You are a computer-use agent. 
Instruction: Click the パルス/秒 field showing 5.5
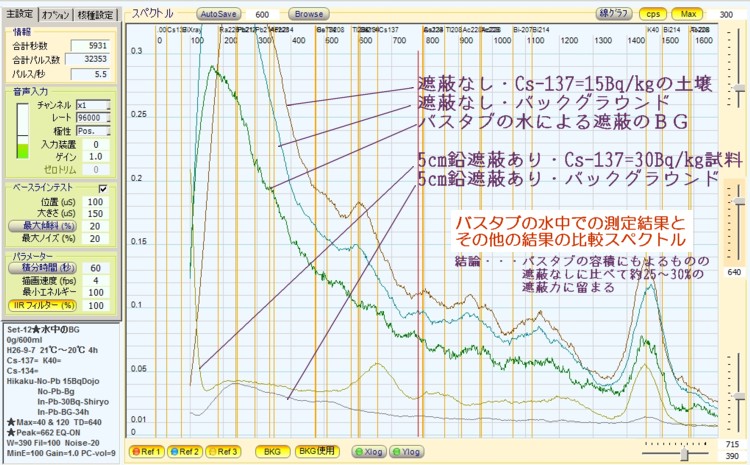pyautogui.click(x=90, y=75)
